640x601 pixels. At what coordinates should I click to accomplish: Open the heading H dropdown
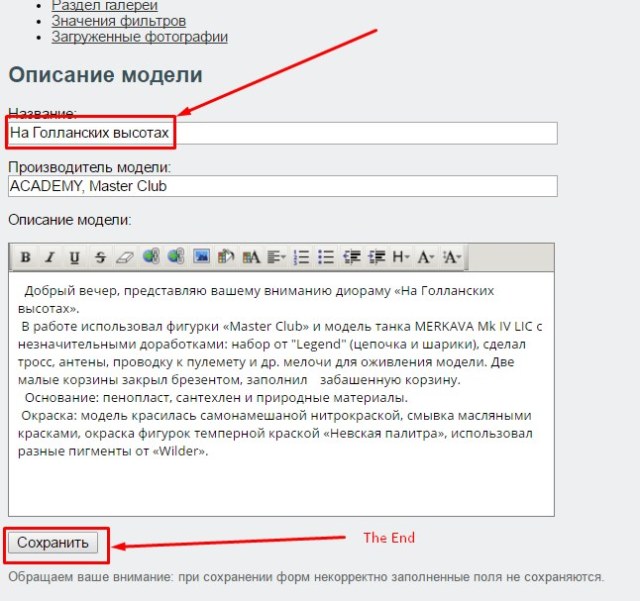(x=401, y=257)
